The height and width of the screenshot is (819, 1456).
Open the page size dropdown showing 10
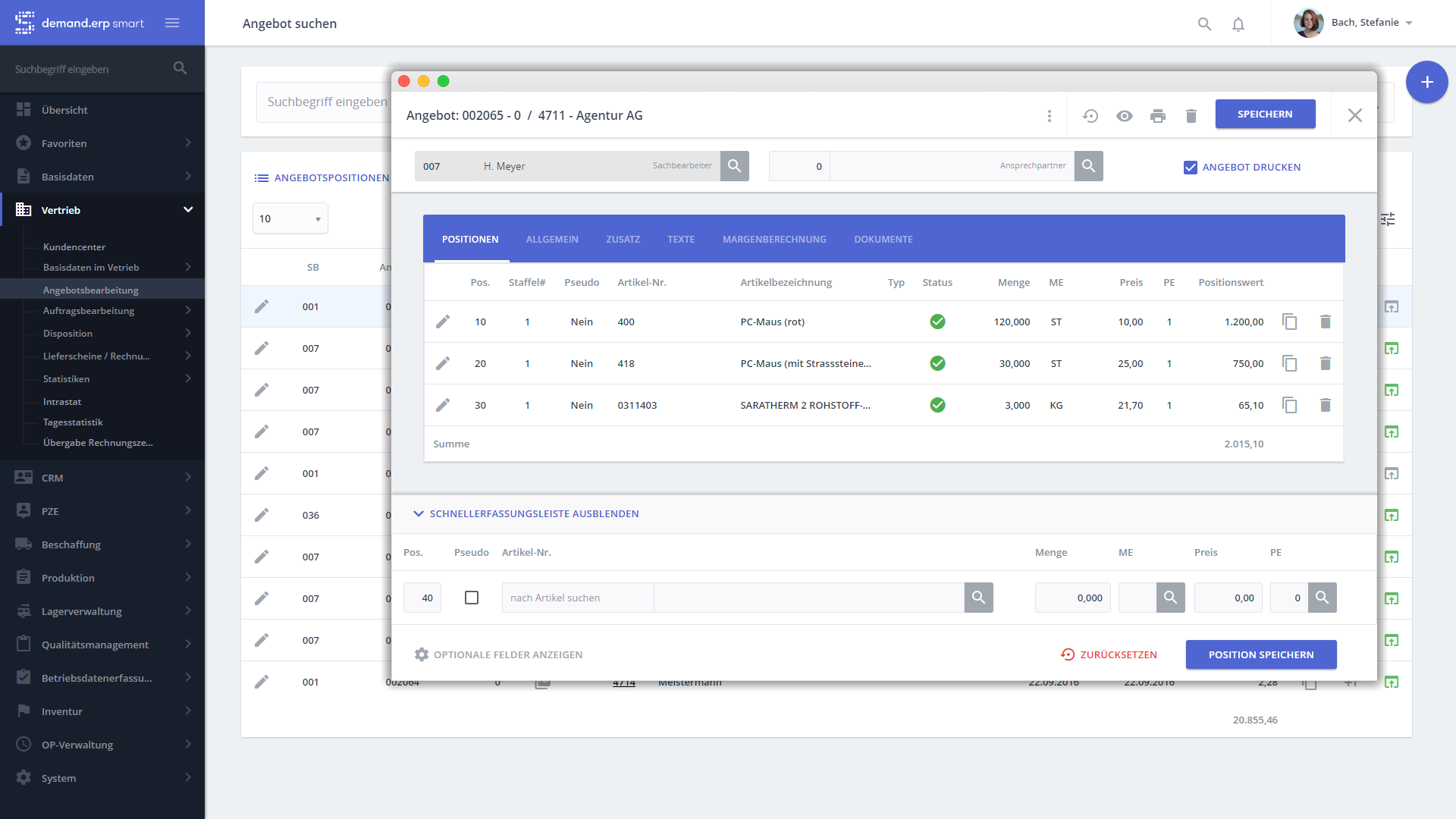[x=290, y=218]
